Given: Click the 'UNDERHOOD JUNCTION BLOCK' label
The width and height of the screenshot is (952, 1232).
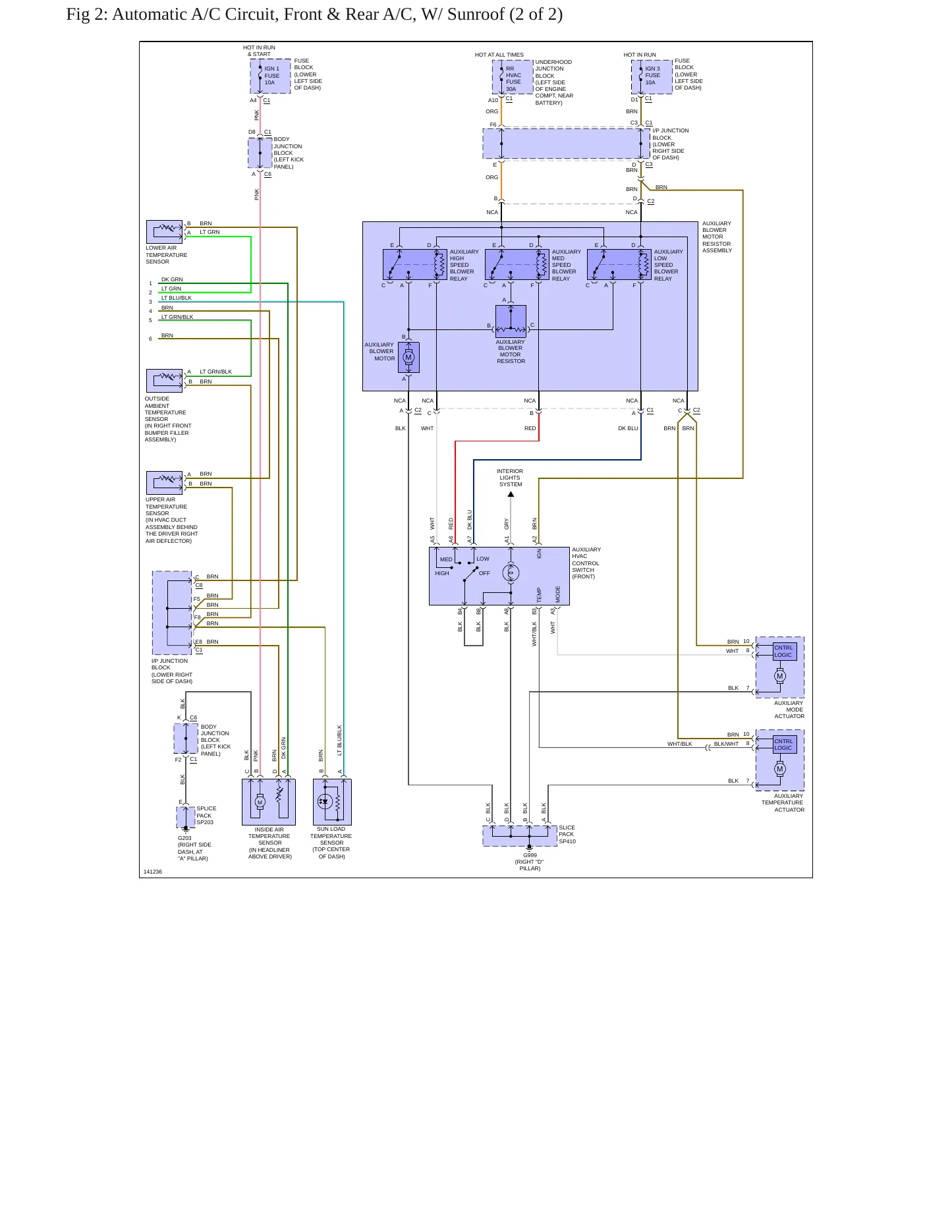Looking at the screenshot, I should (x=554, y=82).
